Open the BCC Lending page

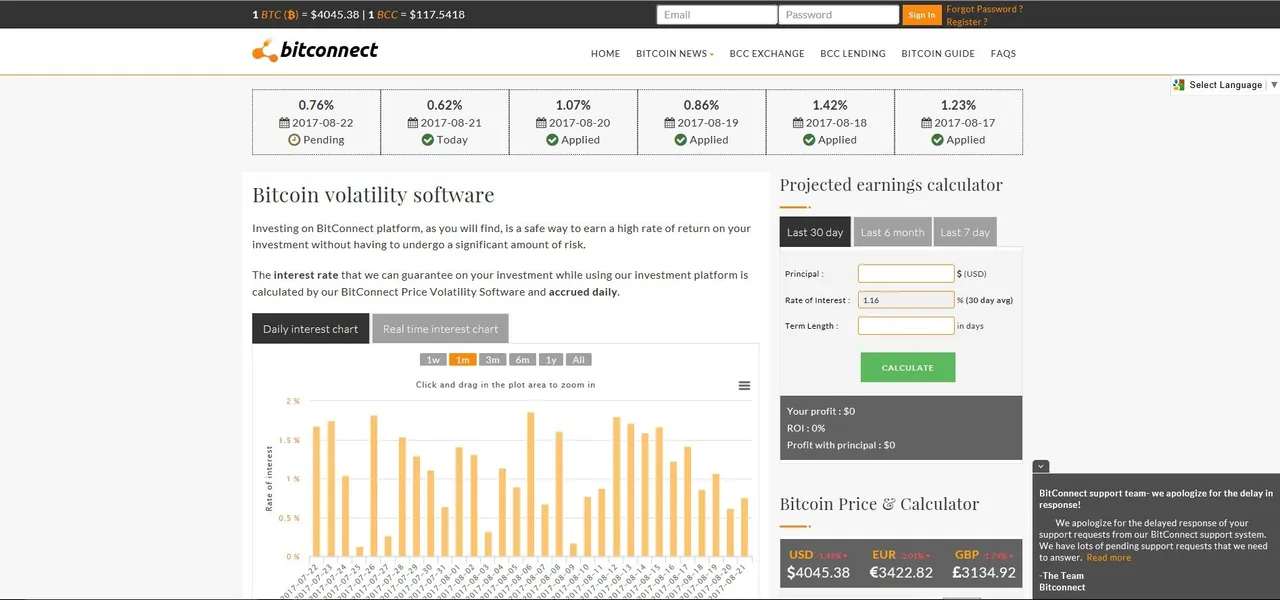point(853,54)
